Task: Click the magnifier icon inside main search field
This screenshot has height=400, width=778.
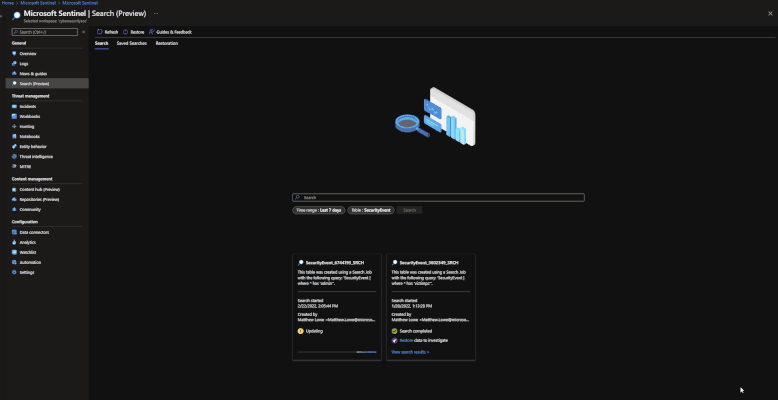Action: coord(297,198)
